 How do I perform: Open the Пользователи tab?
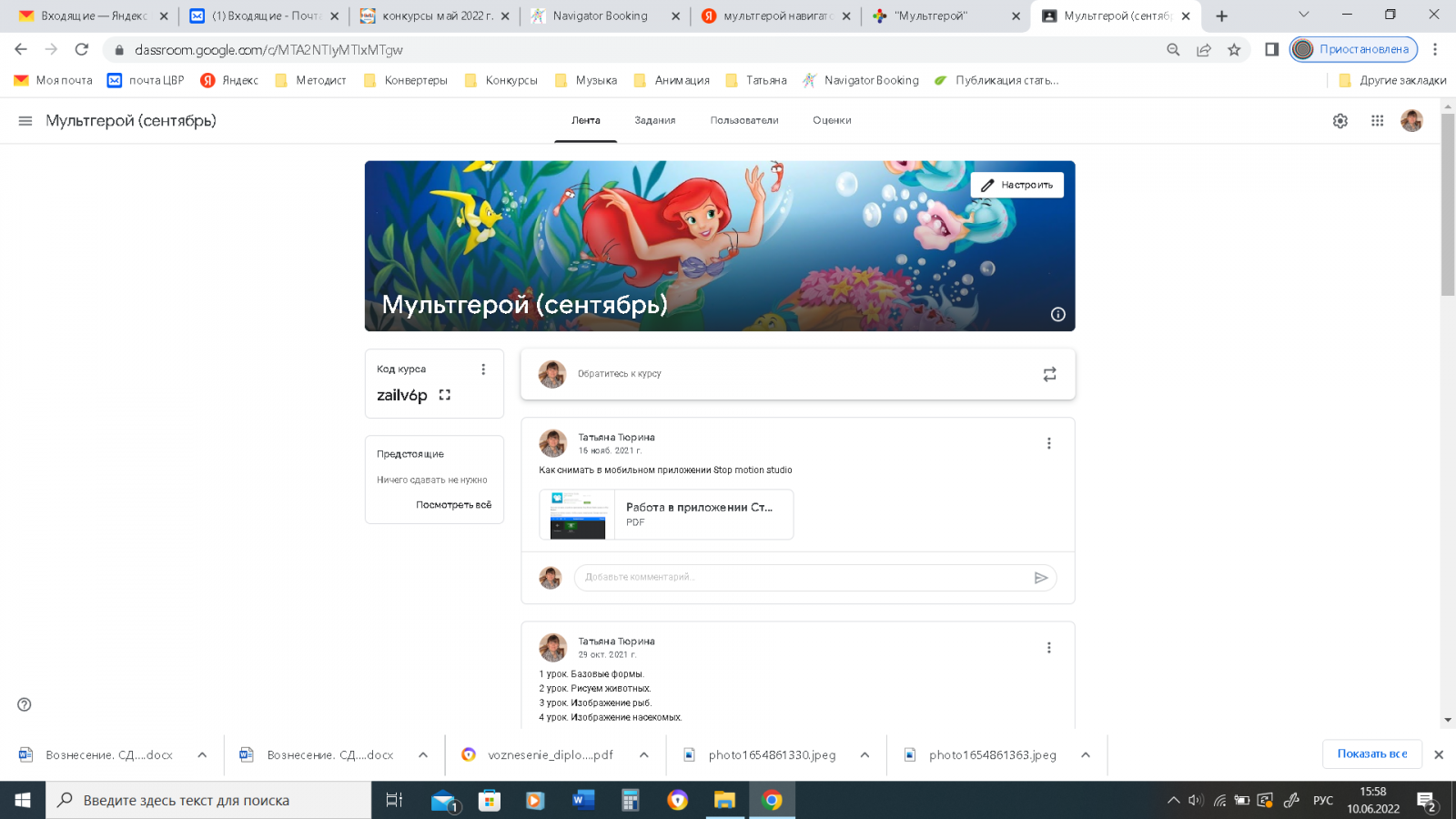click(x=743, y=120)
